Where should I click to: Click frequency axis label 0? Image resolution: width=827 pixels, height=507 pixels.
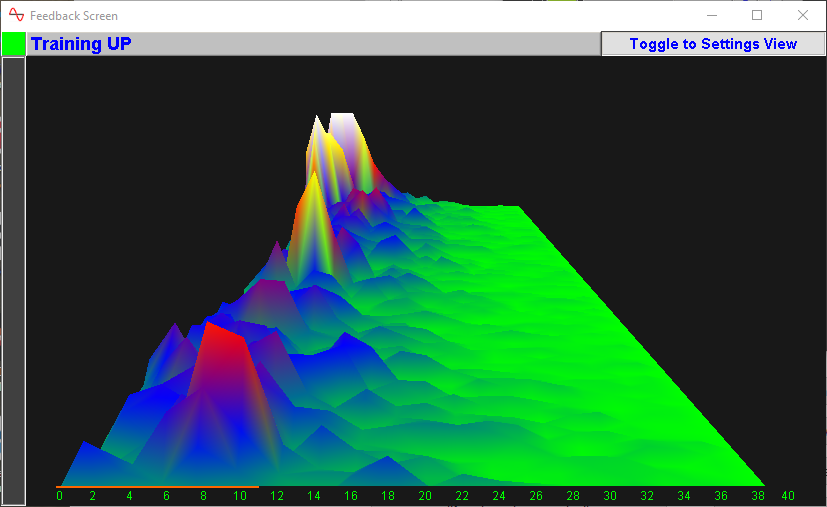[x=59, y=496]
